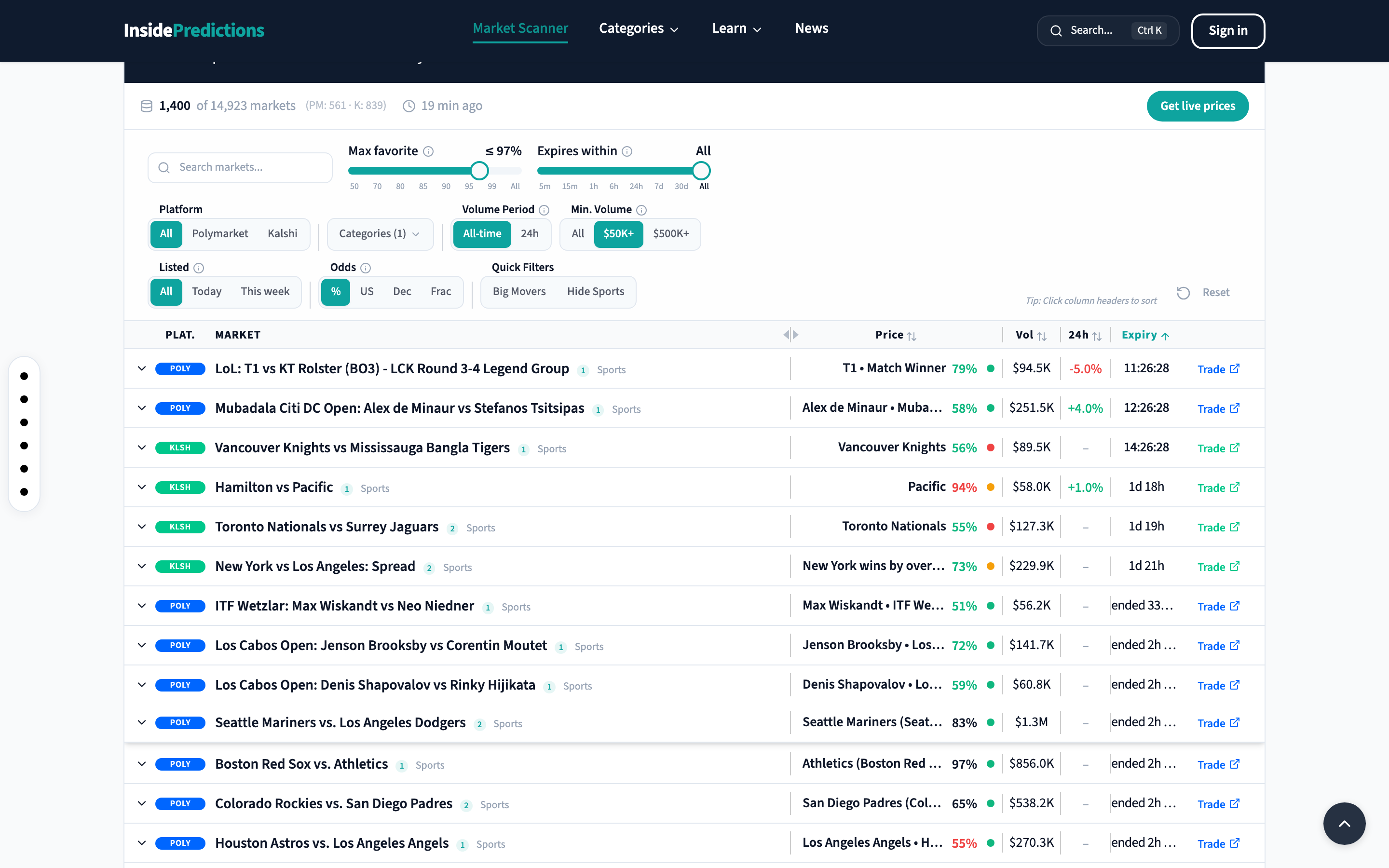Expand the LoL T1 vs KT Rolster row

(142, 368)
